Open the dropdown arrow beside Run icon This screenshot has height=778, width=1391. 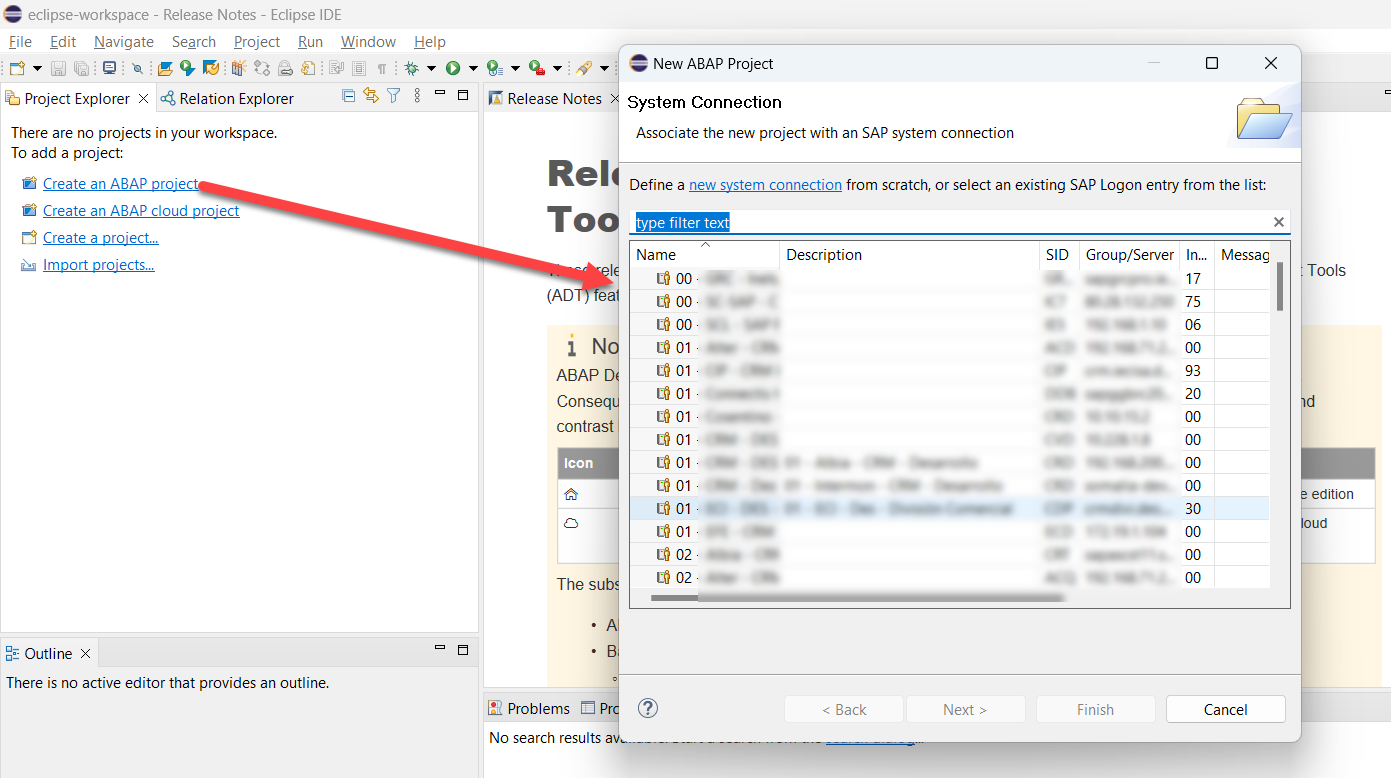[473, 68]
